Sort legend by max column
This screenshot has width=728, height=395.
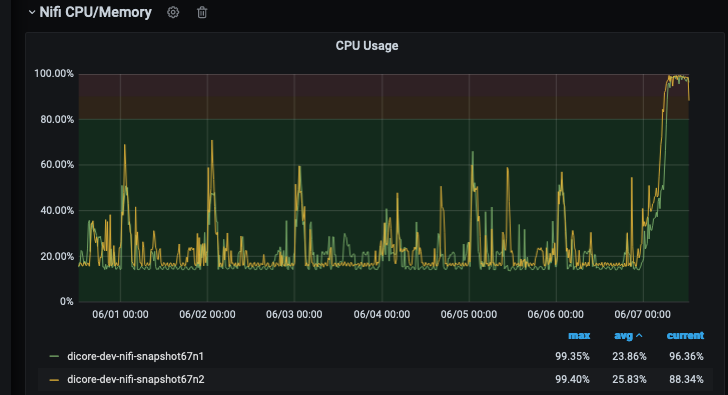click(x=579, y=335)
